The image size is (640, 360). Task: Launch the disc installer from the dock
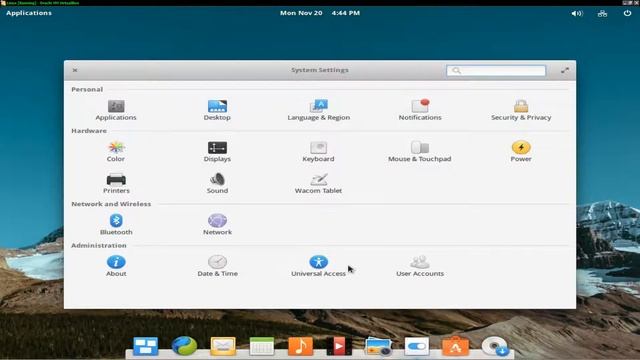(495, 346)
